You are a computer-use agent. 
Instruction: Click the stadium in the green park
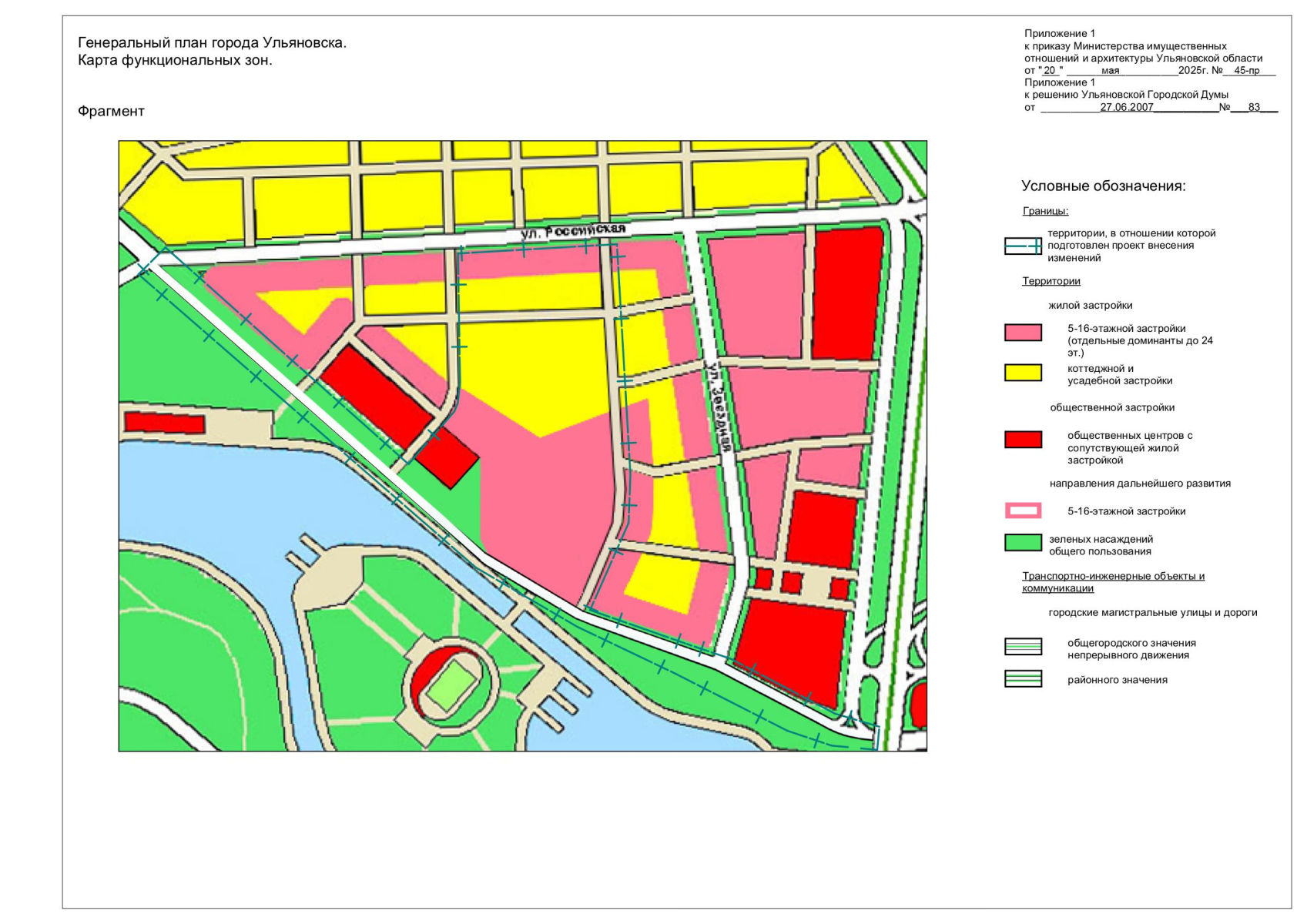tap(451, 684)
